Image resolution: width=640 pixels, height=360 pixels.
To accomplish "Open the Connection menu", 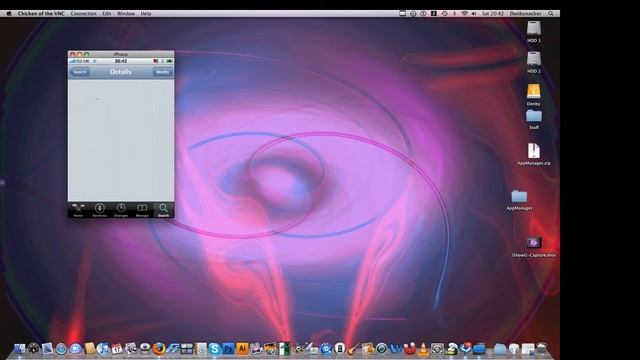I will pos(83,13).
